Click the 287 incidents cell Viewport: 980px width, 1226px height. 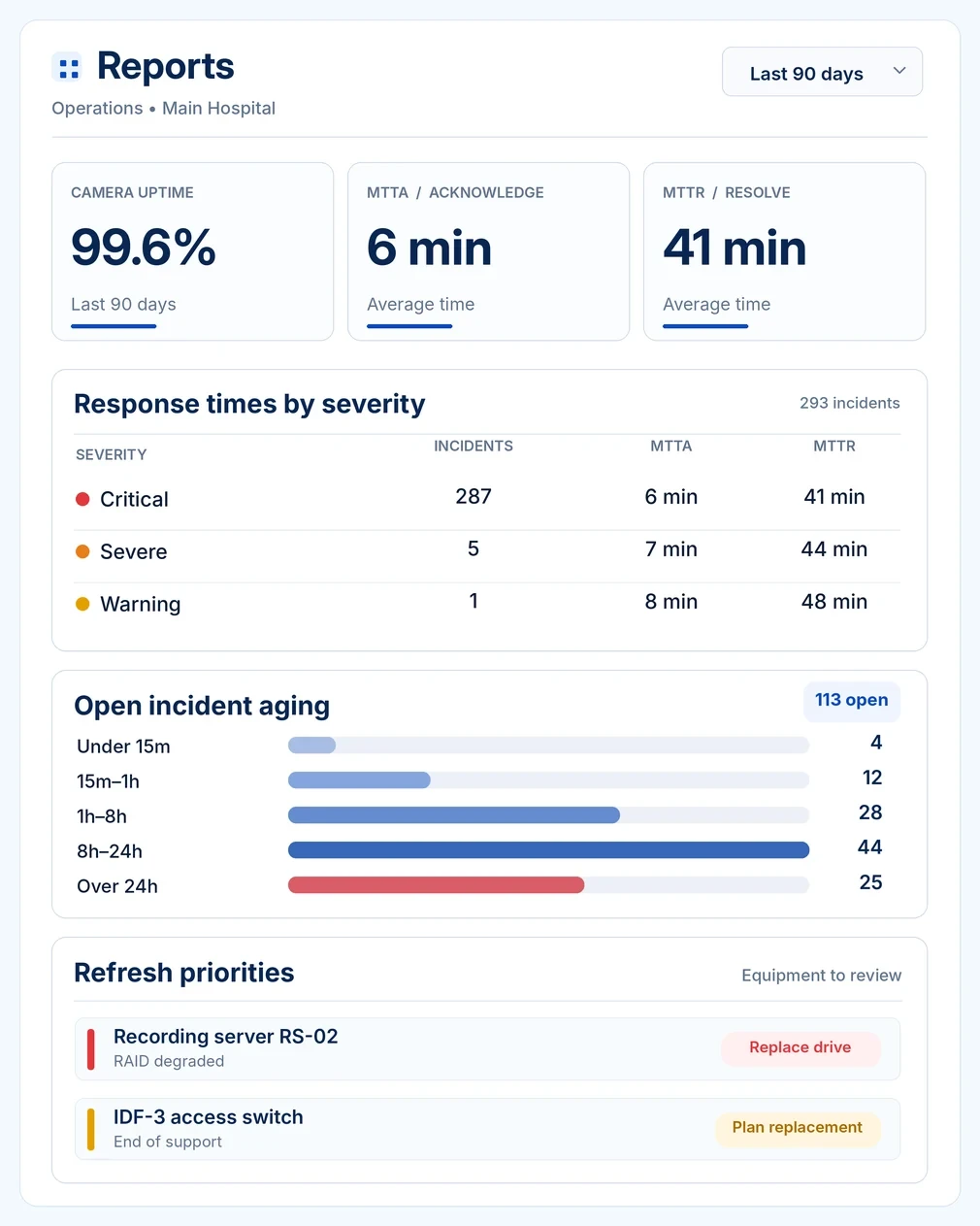[x=474, y=496]
